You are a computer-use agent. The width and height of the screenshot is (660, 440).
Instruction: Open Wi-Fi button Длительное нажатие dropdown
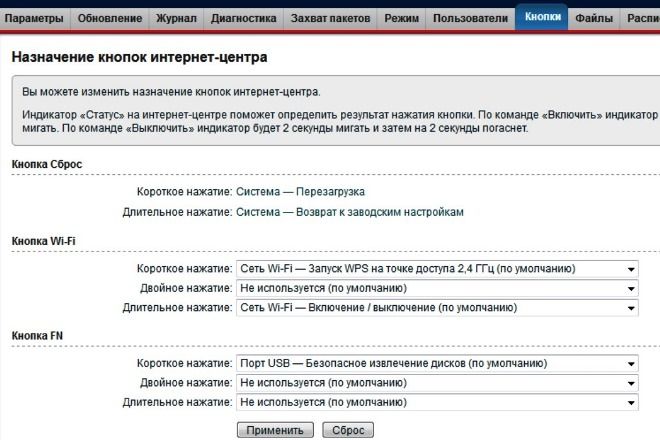coord(437,307)
